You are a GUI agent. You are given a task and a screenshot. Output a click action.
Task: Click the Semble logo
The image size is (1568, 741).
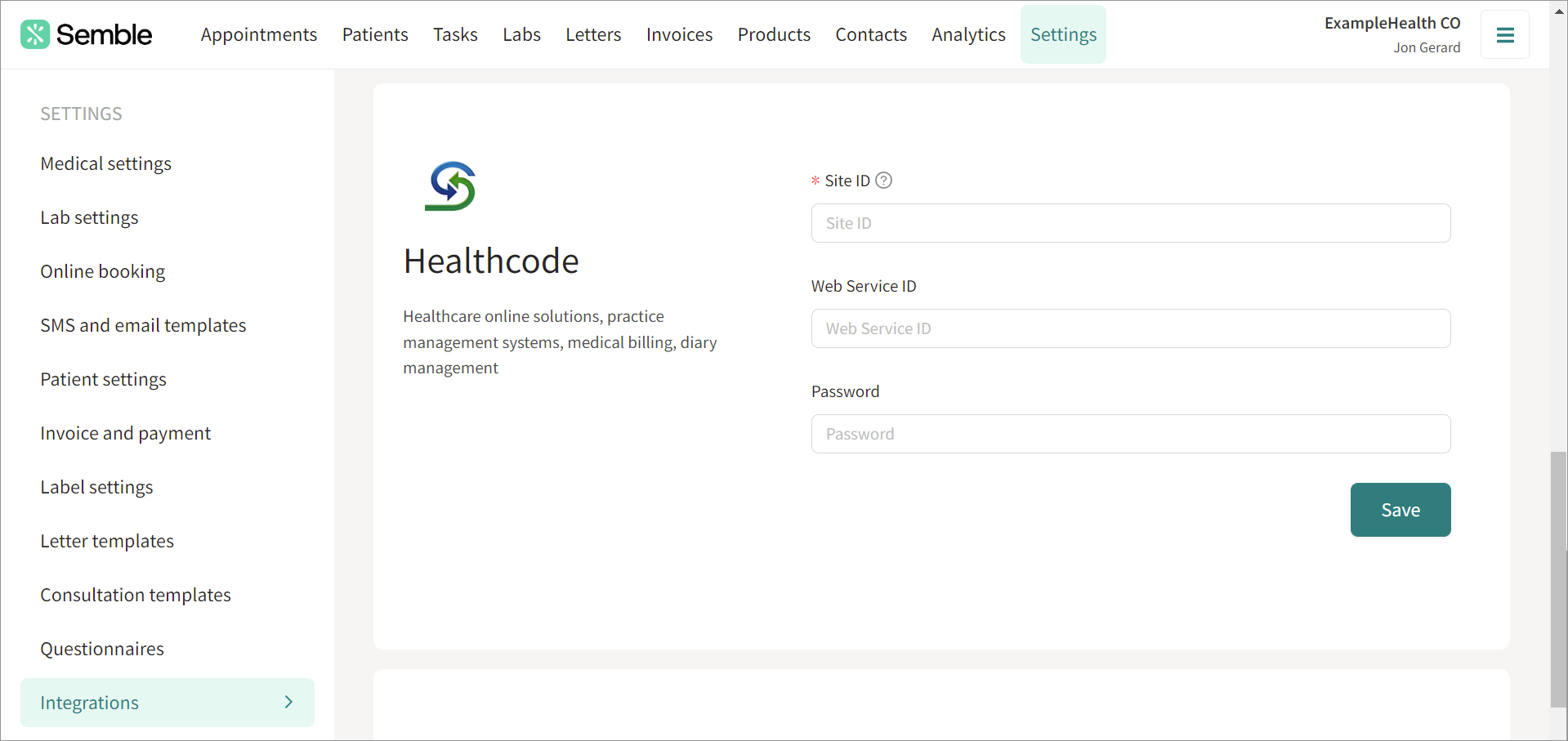[x=86, y=34]
